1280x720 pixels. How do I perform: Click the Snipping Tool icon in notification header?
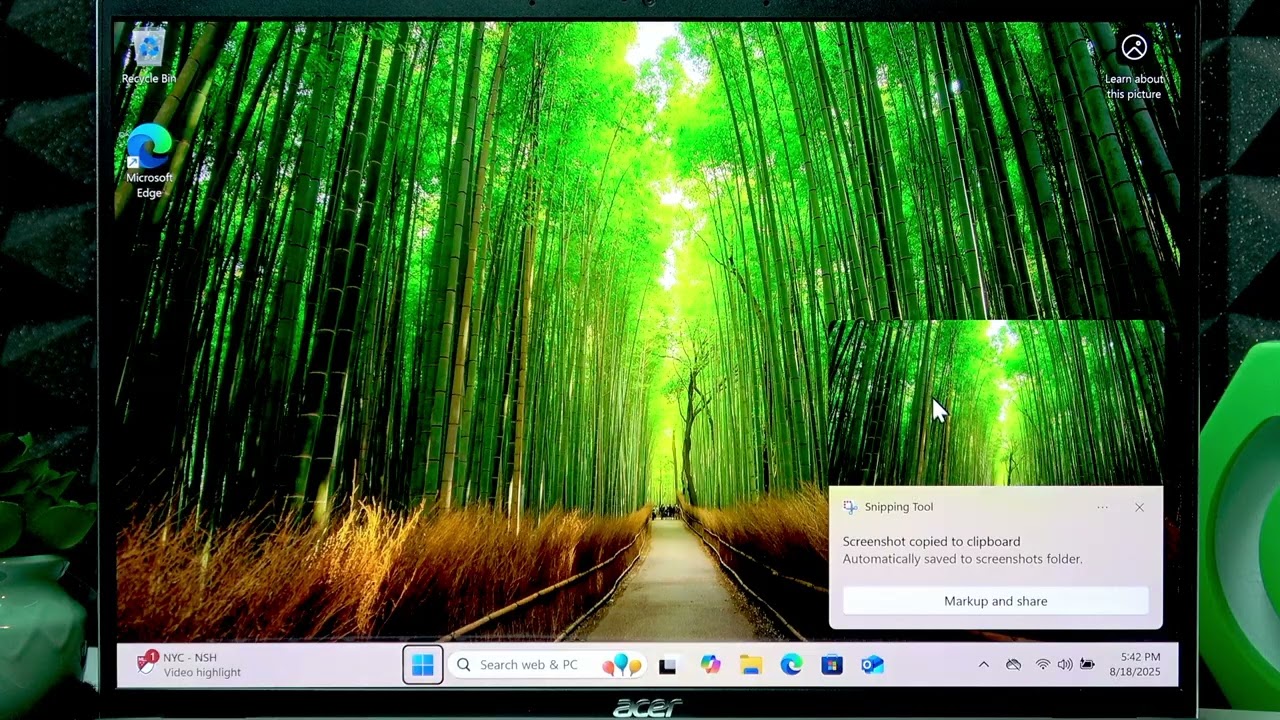850,507
